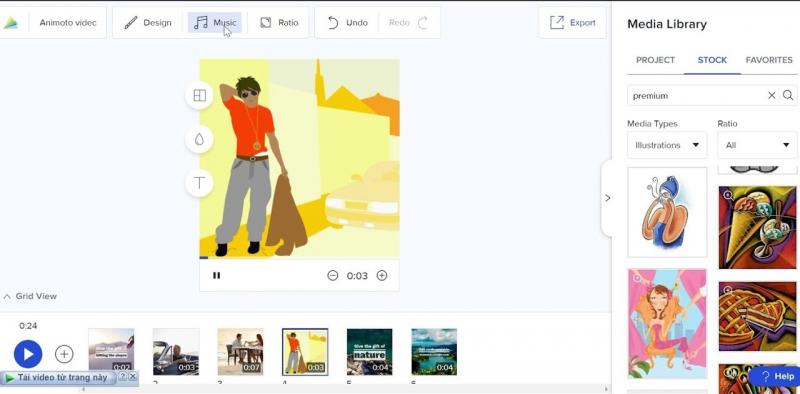Open the Help chat button
This screenshot has width=800, height=394.
tap(776, 377)
